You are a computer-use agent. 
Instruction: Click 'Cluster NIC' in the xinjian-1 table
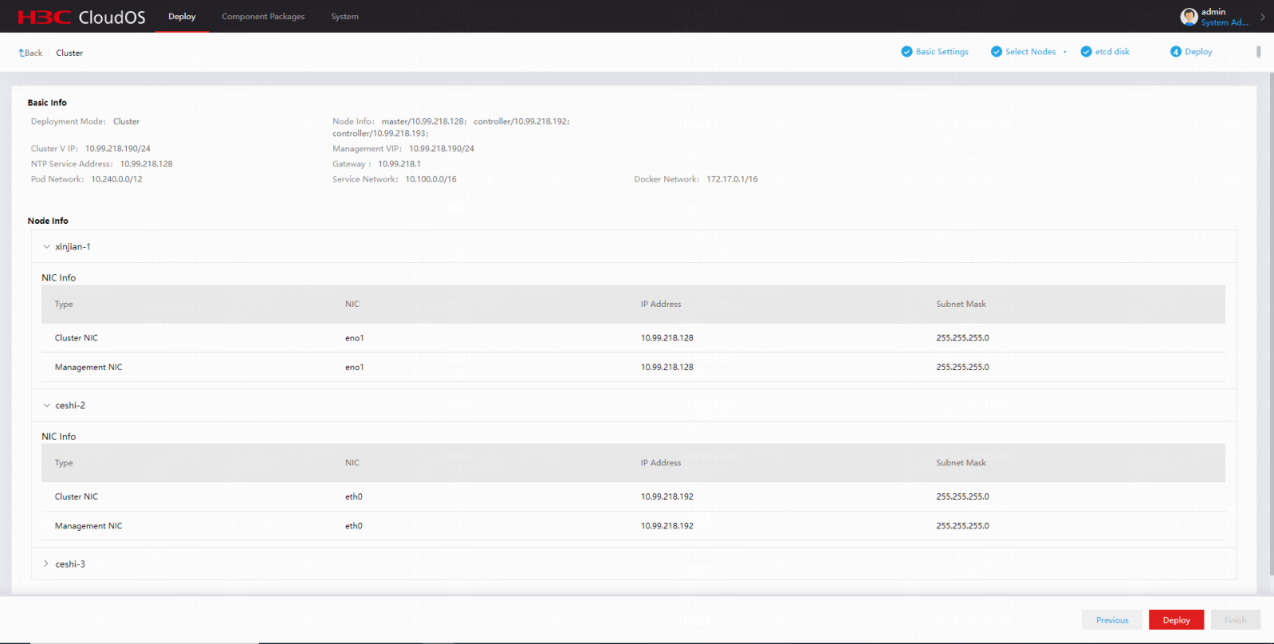click(76, 338)
